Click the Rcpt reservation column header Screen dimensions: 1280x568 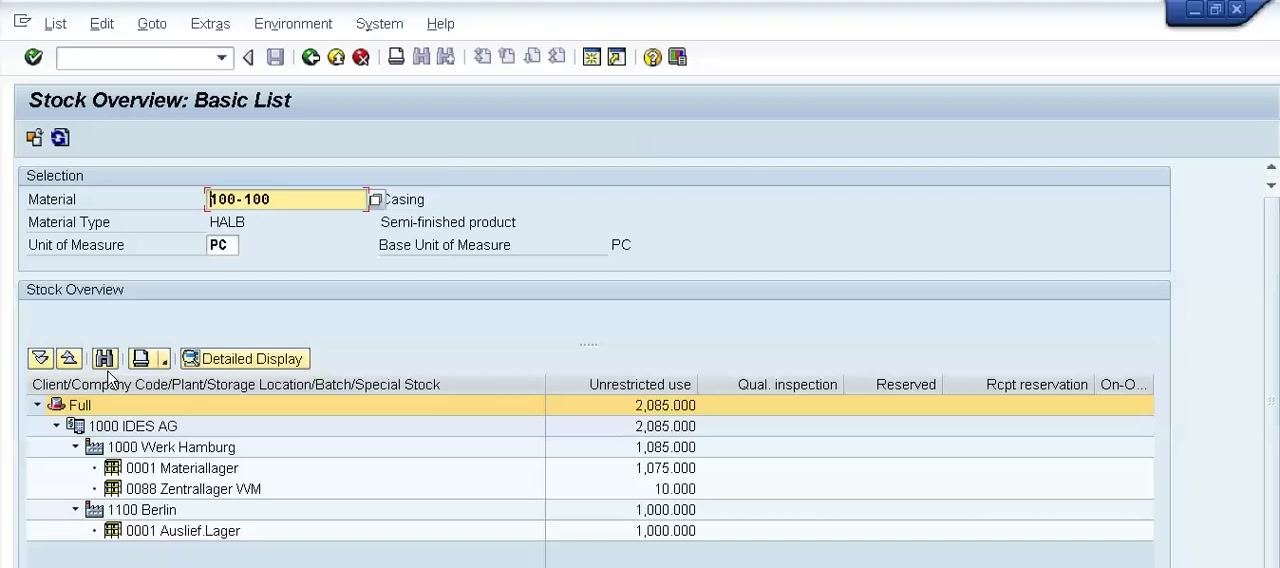pos(1018,384)
